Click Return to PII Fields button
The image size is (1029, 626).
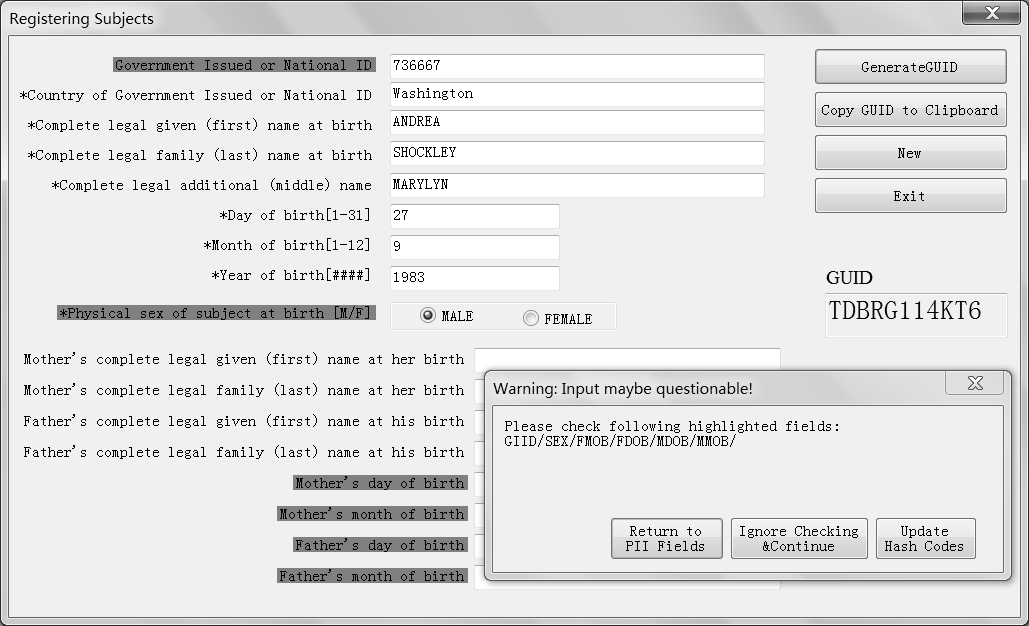point(666,539)
